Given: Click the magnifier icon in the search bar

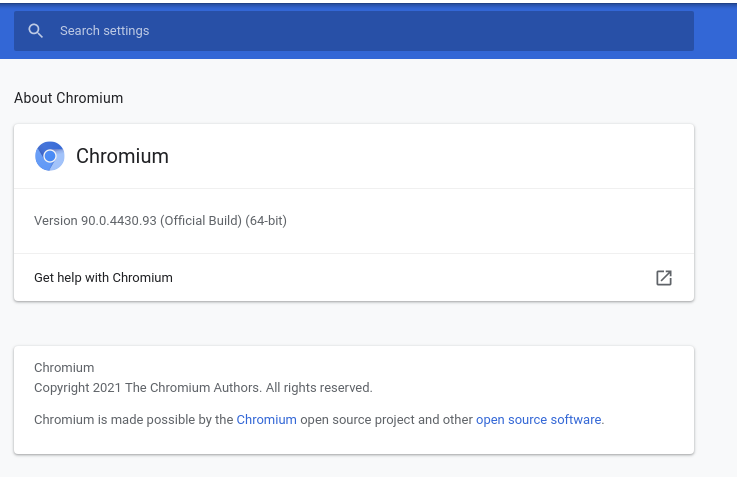Looking at the screenshot, I should 35,31.
